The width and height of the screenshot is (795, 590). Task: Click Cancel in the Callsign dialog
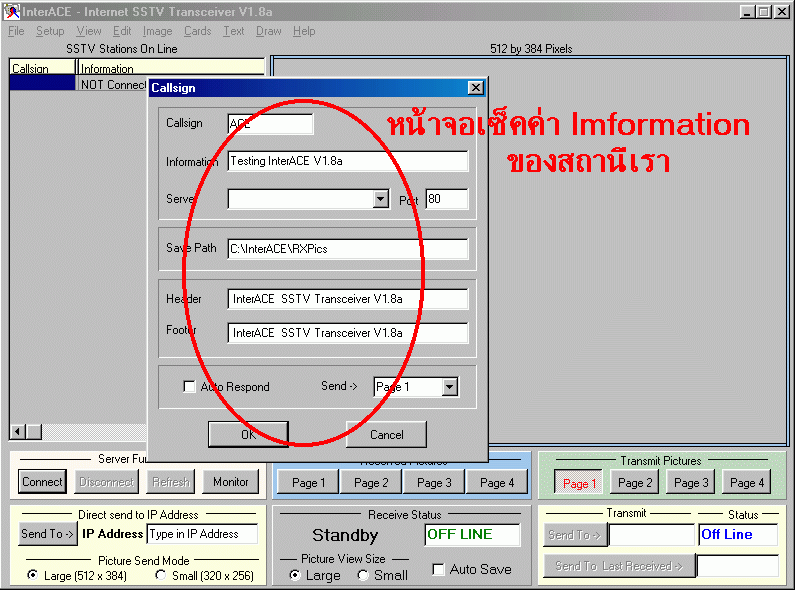(386, 434)
